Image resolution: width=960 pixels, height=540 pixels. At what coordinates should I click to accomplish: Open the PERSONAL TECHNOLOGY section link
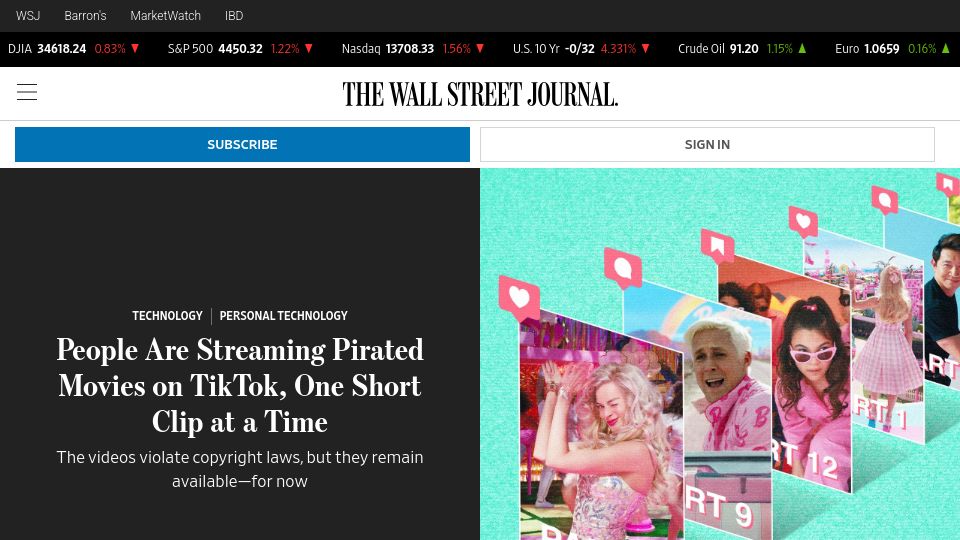(283, 316)
